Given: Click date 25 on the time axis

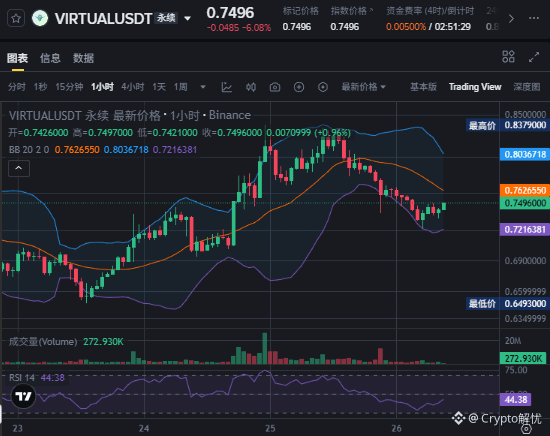Looking at the screenshot, I should pyautogui.click(x=270, y=428).
